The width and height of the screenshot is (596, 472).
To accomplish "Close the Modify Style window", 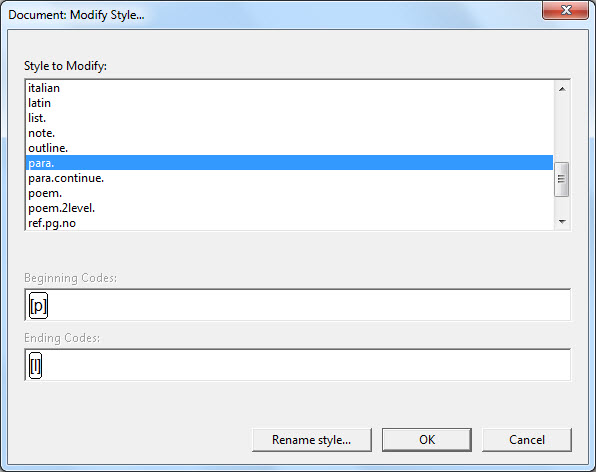I will pyautogui.click(x=566, y=10).
